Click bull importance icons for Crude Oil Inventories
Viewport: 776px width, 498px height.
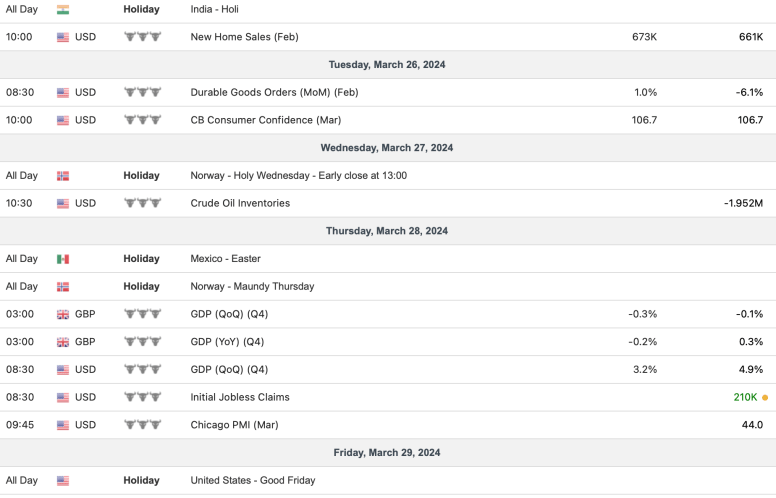pos(142,203)
